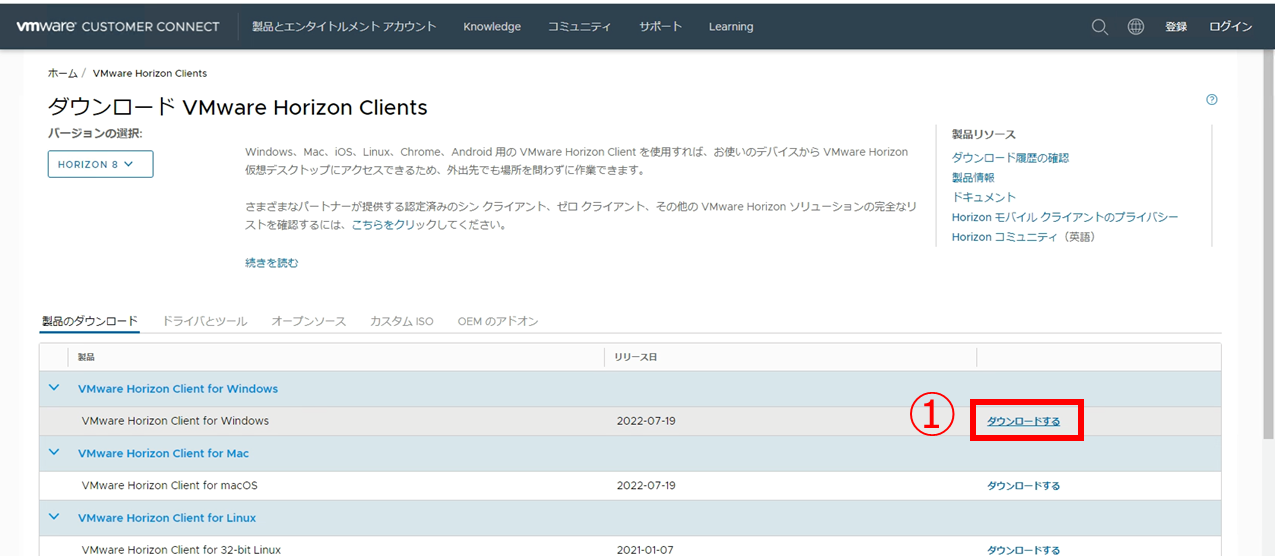Click ホーム in the breadcrumb
The width and height of the screenshot is (1275, 556).
(x=62, y=74)
